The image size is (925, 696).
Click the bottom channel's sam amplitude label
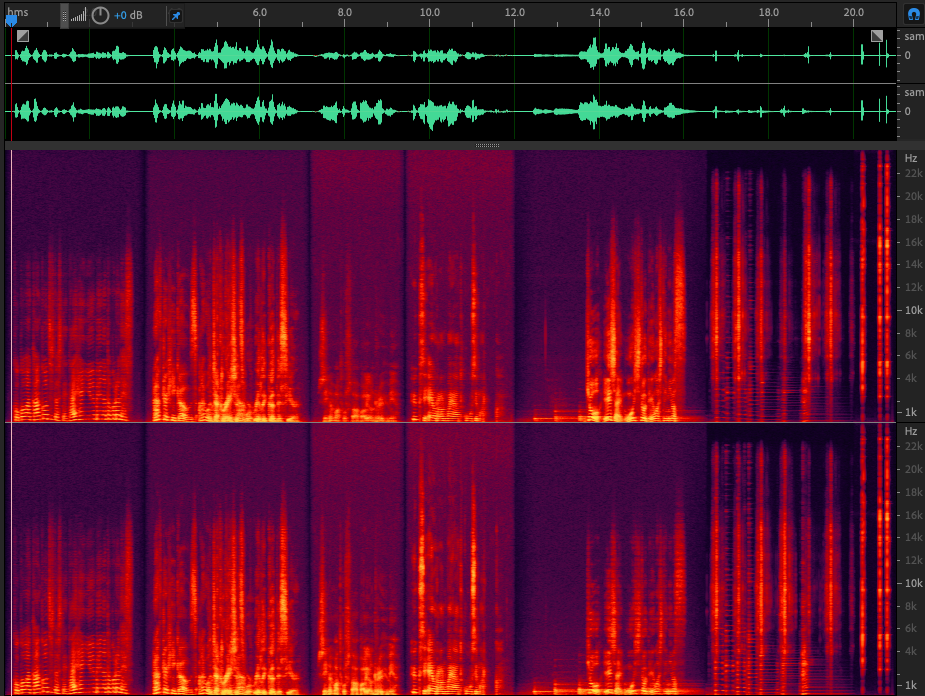coord(914,92)
